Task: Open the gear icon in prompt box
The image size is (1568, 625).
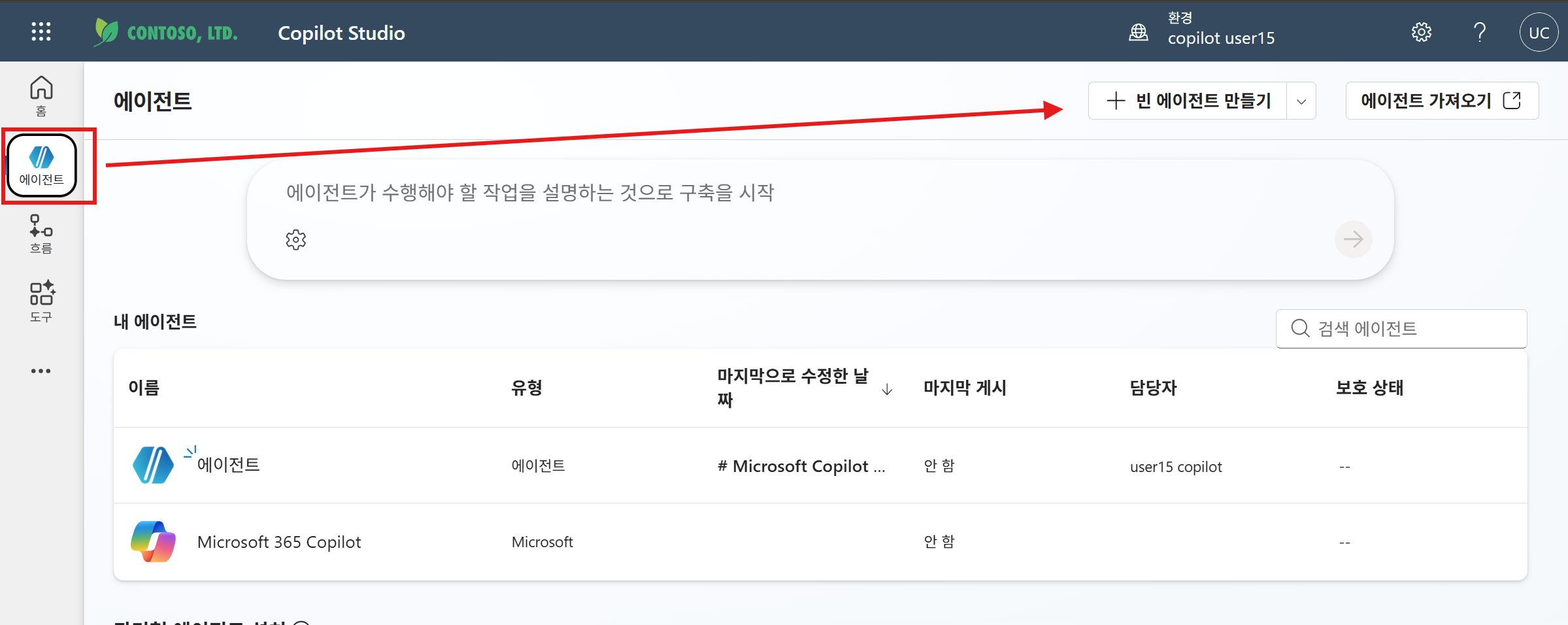Action: click(296, 239)
